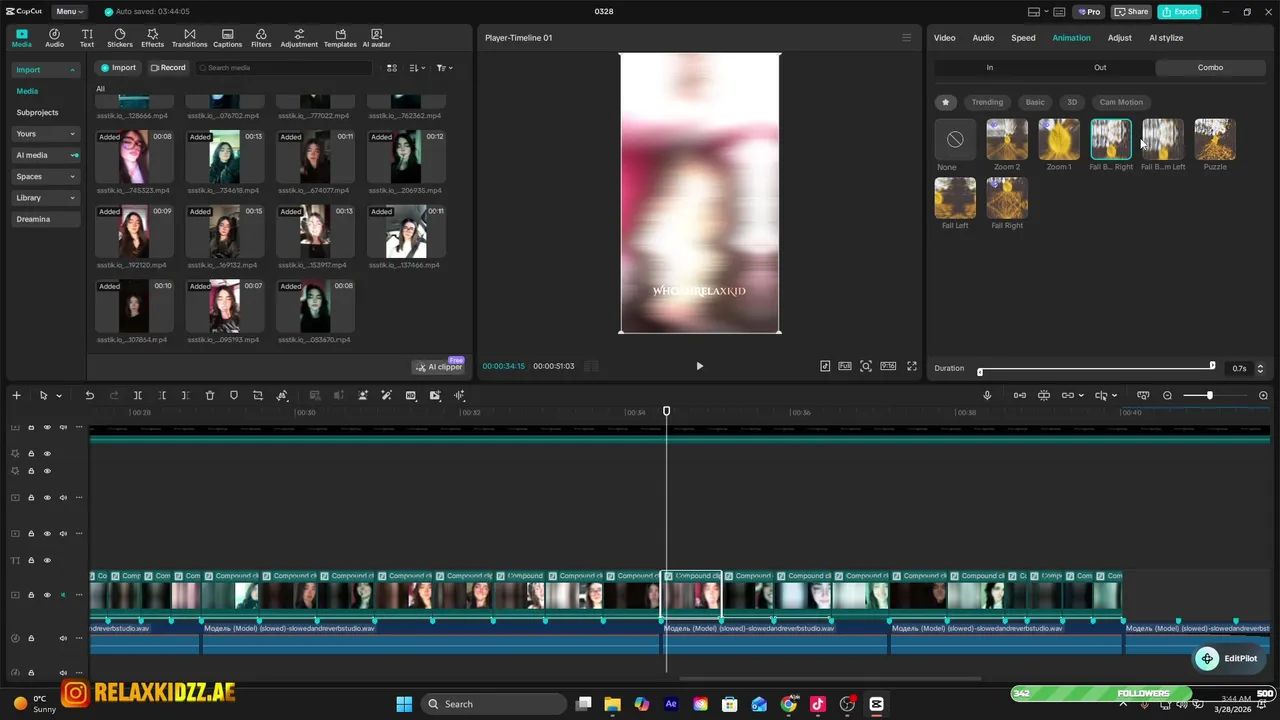Click the animation Duration slider
Image resolution: width=1280 pixels, height=720 pixels.
click(x=1096, y=367)
